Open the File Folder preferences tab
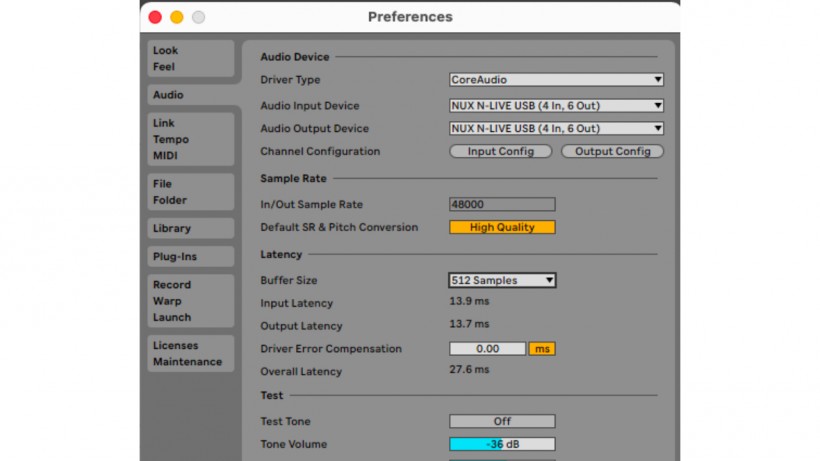 [x=190, y=192]
